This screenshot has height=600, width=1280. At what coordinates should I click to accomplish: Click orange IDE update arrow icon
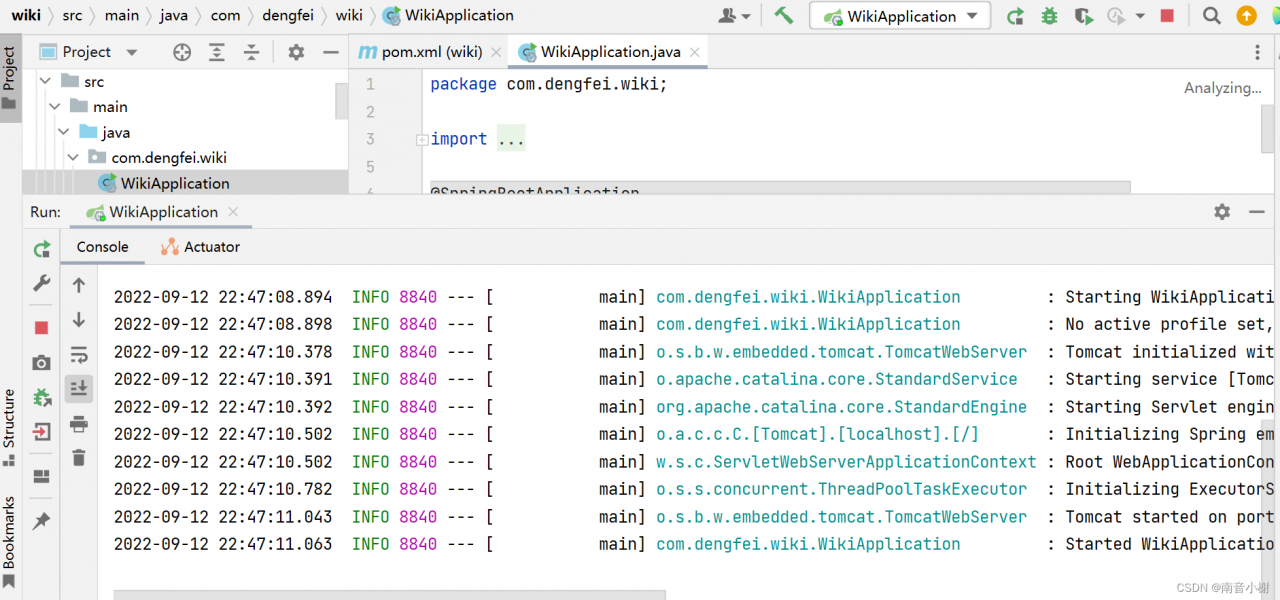point(1246,16)
